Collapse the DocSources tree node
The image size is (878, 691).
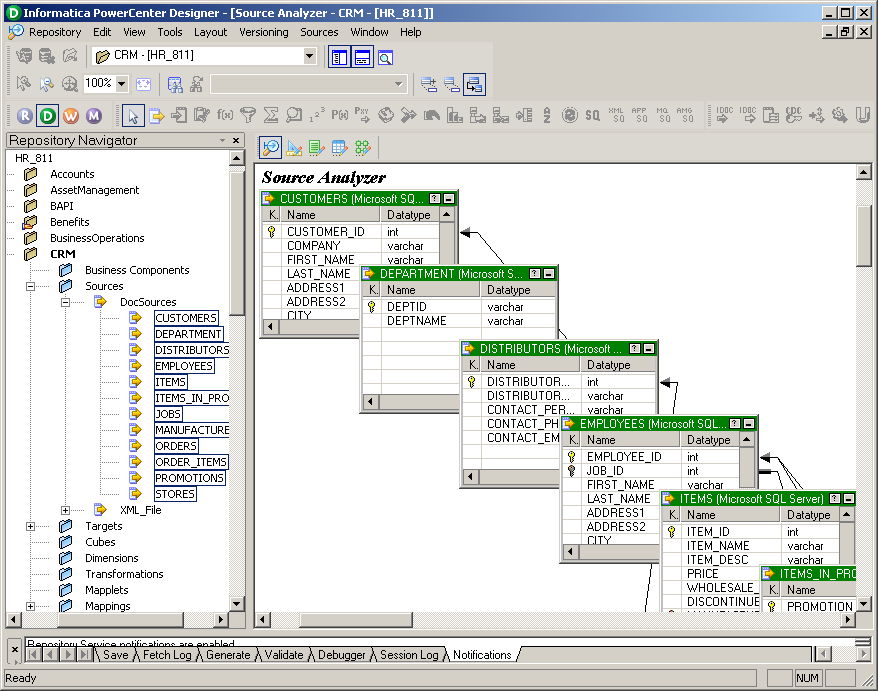click(65, 302)
